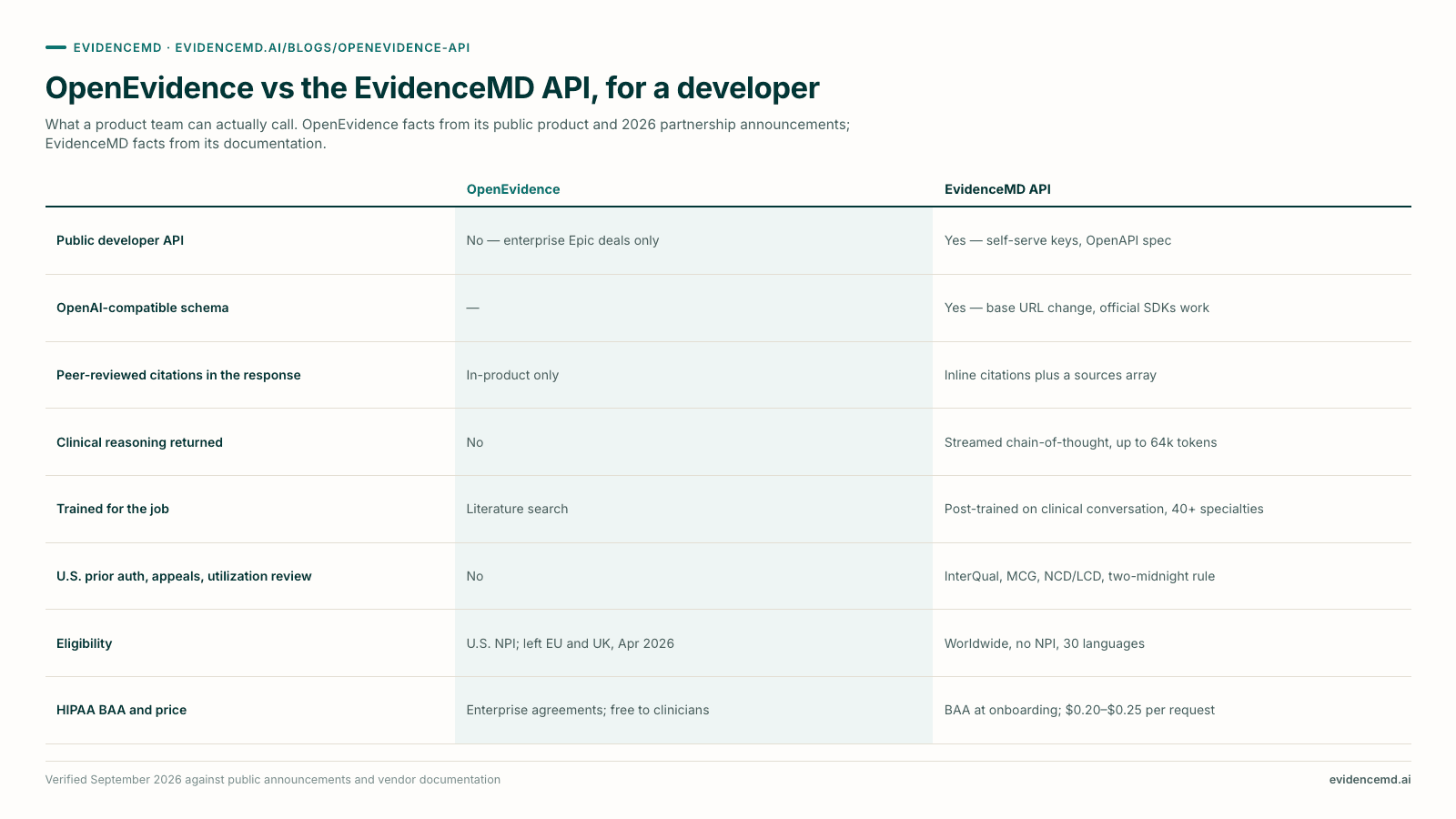
Task: Click "Inline citations plus a sources array" cell
Action: point(1050,375)
